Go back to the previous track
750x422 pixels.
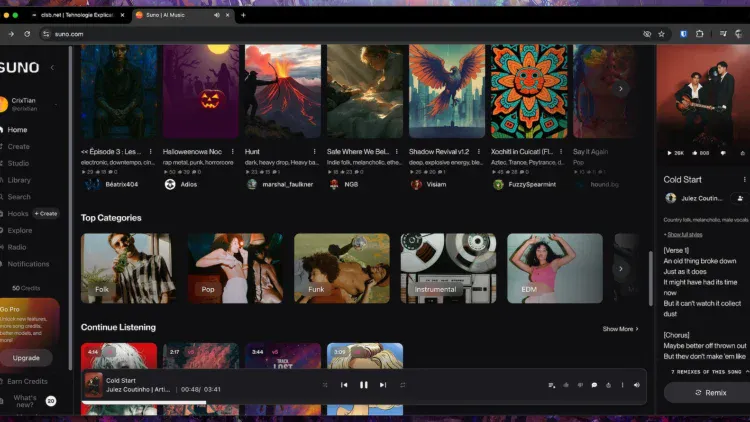click(x=344, y=384)
